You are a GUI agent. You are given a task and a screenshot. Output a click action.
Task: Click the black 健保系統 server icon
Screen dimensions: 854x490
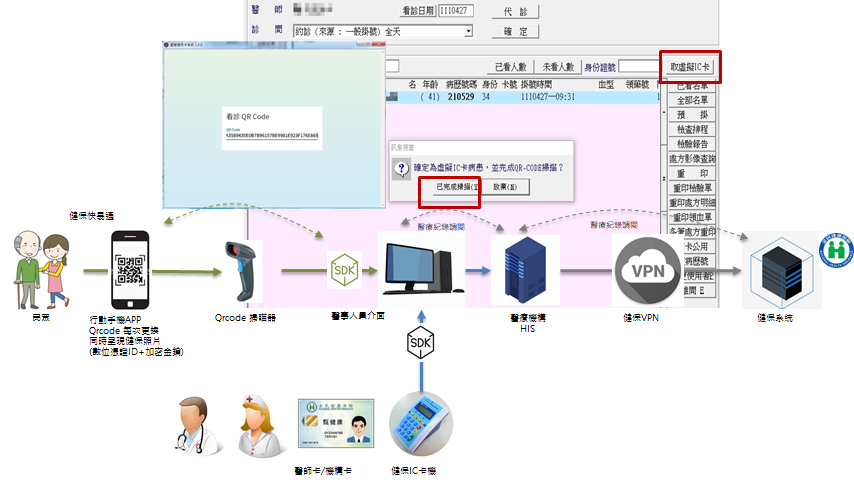782,271
